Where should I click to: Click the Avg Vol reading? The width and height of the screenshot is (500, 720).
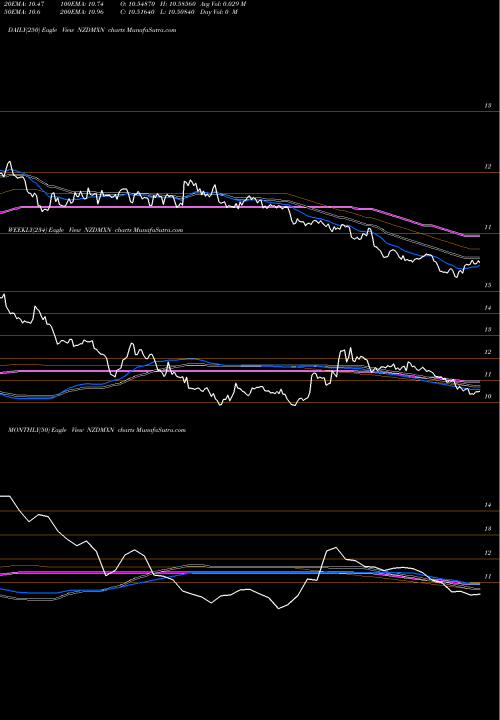223,4
